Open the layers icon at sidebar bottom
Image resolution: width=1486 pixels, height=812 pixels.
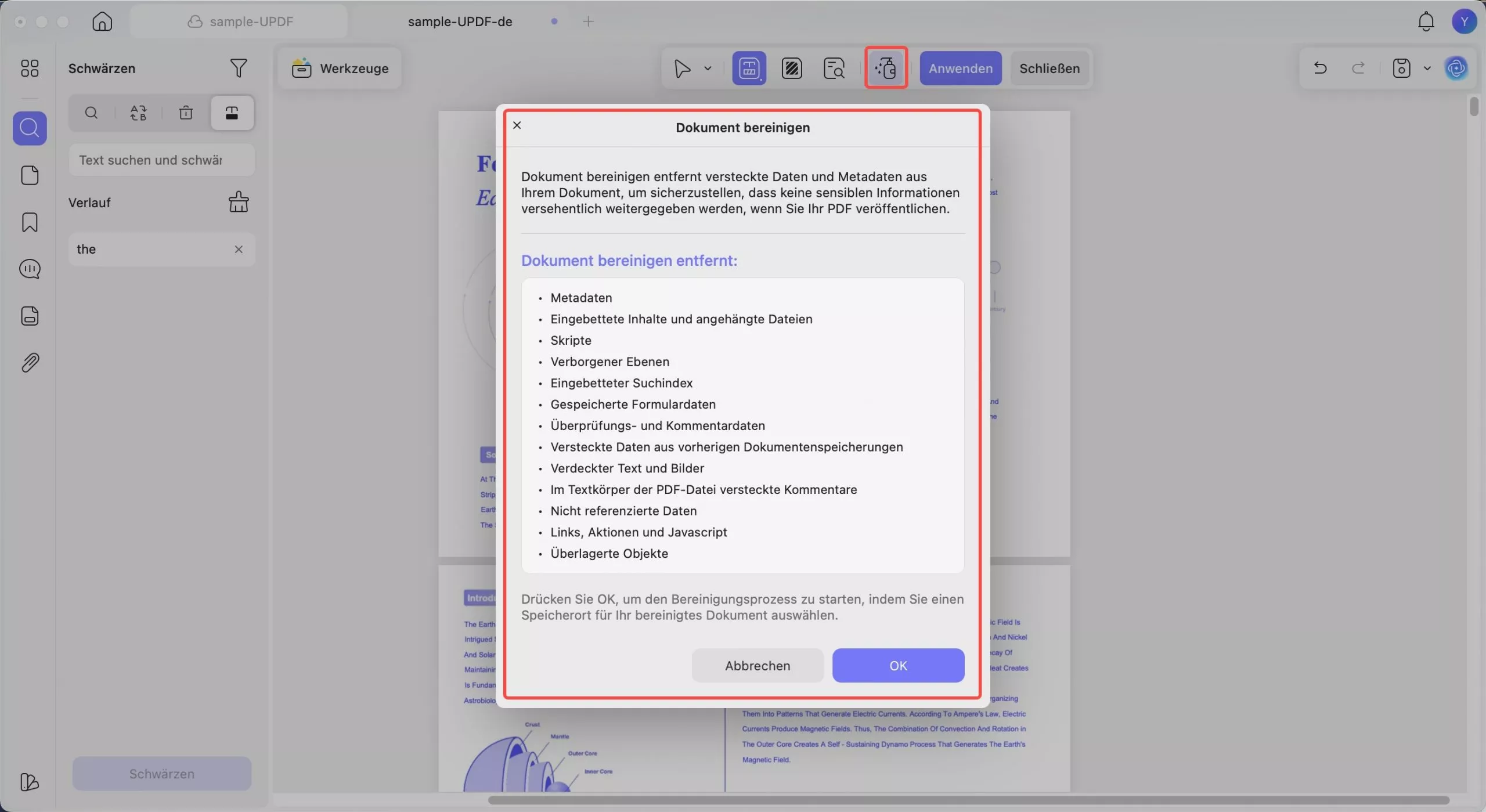(x=30, y=782)
